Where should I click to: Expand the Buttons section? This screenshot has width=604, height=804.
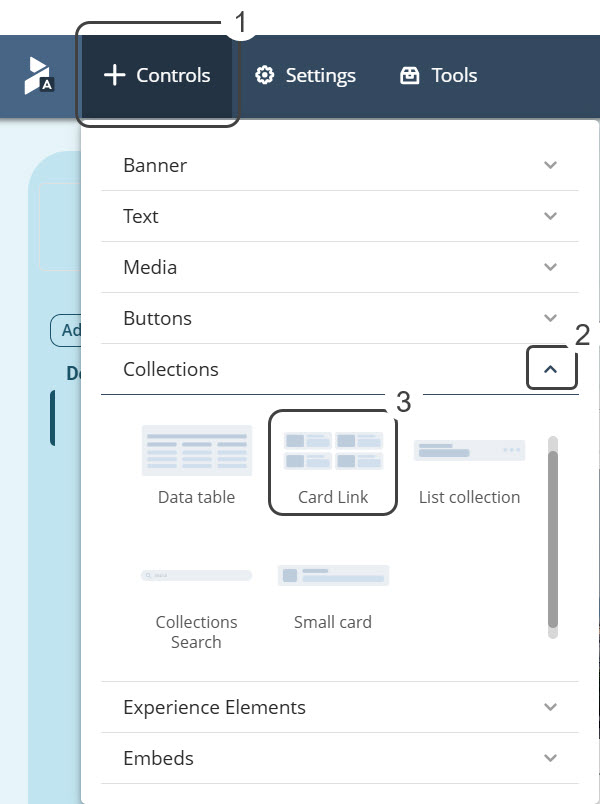339,318
